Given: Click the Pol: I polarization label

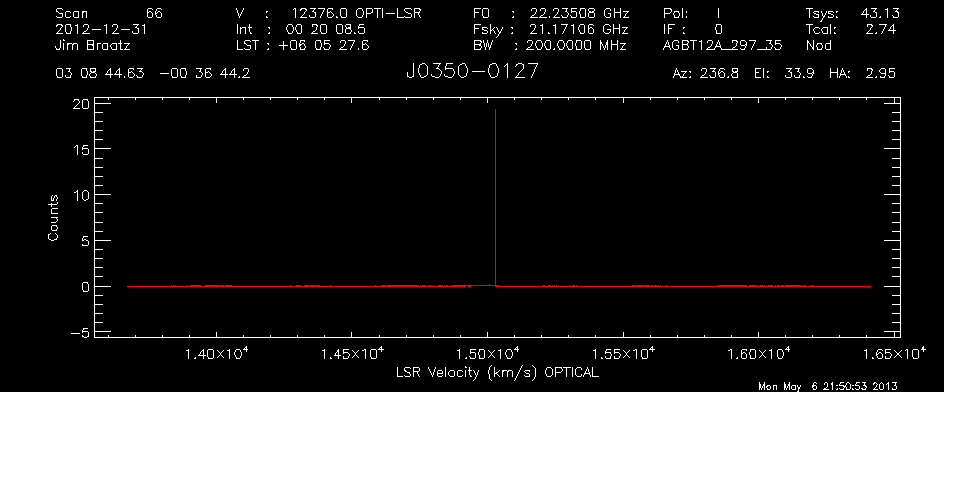Looking at the screenshot, I should (691, 13).
